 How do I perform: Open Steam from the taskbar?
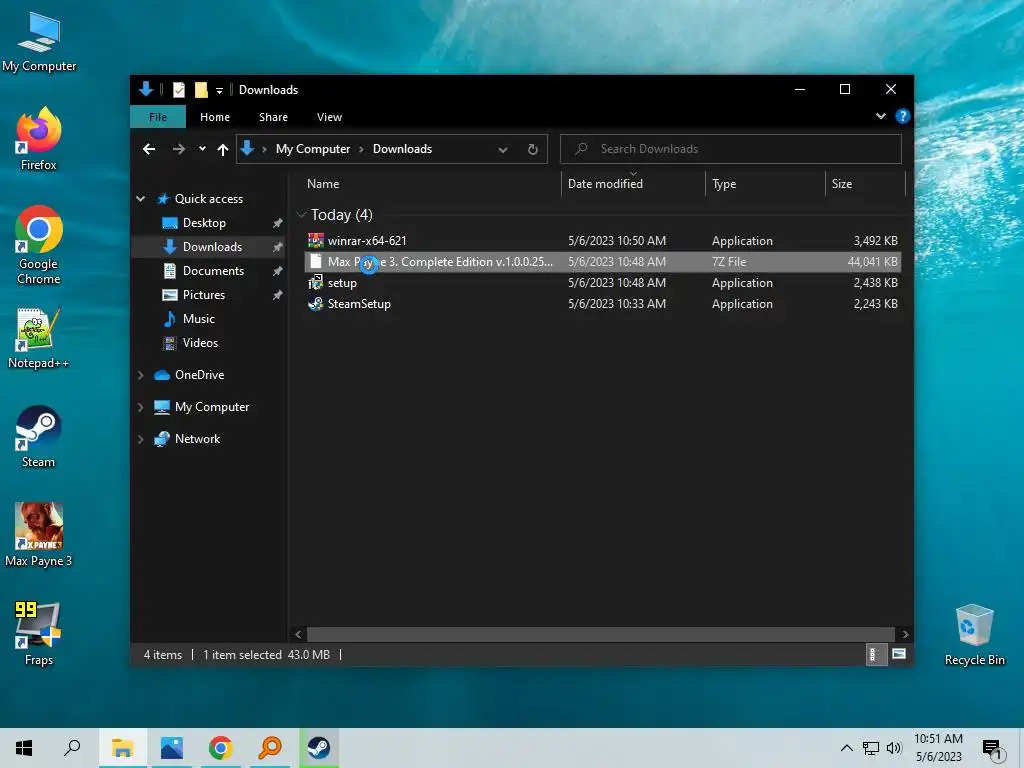click(319, 748)
